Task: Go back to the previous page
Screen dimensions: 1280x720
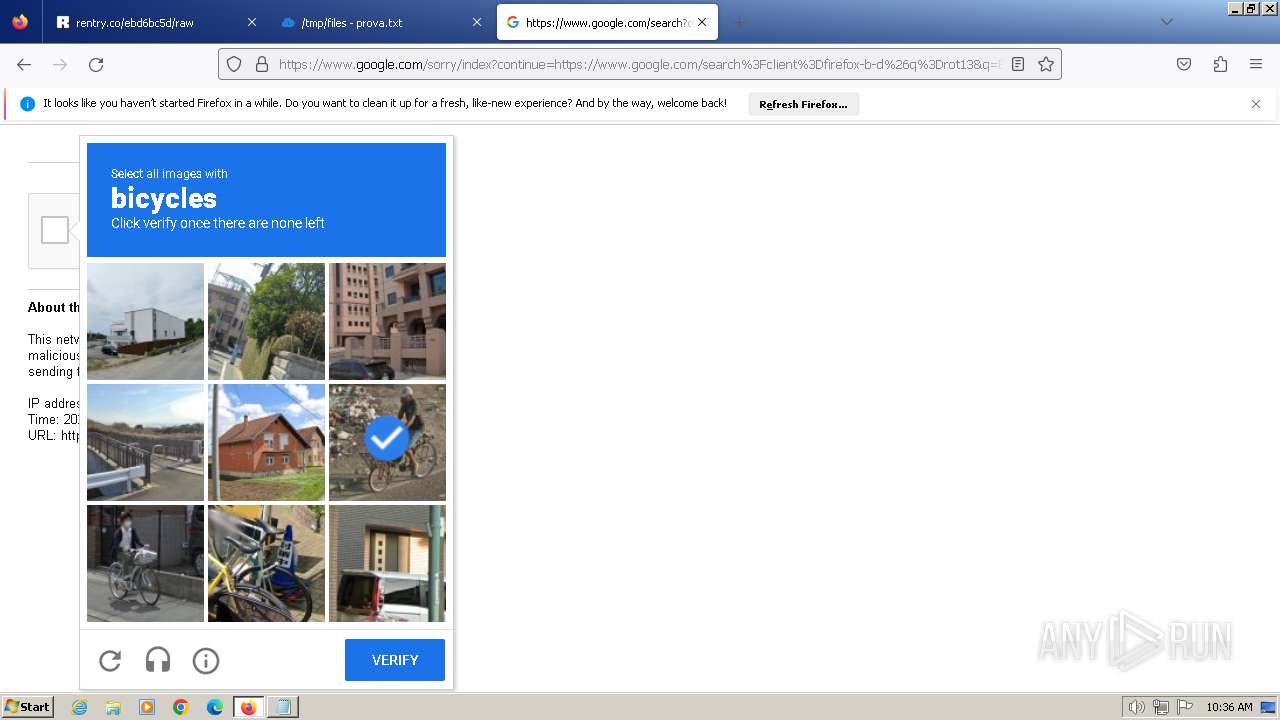Action: tap(24, 64)
